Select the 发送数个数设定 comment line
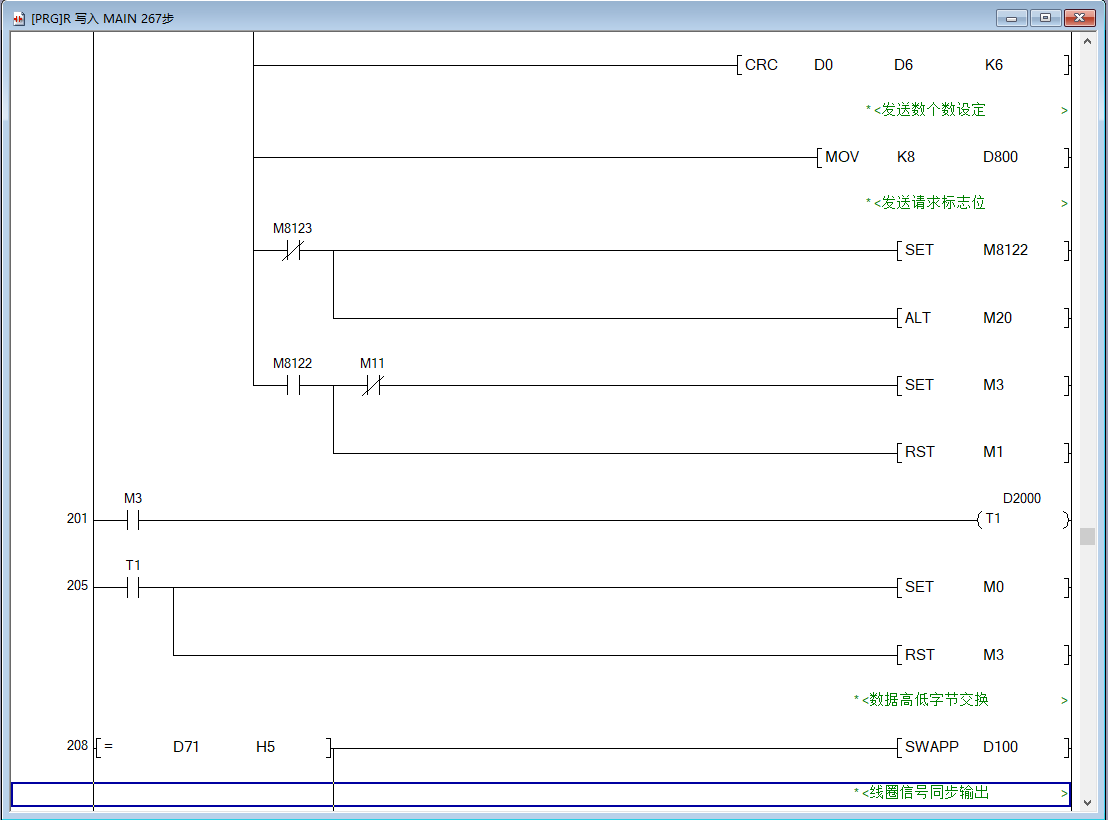This screenshot has height=820, width=1108. coord(929,110)
